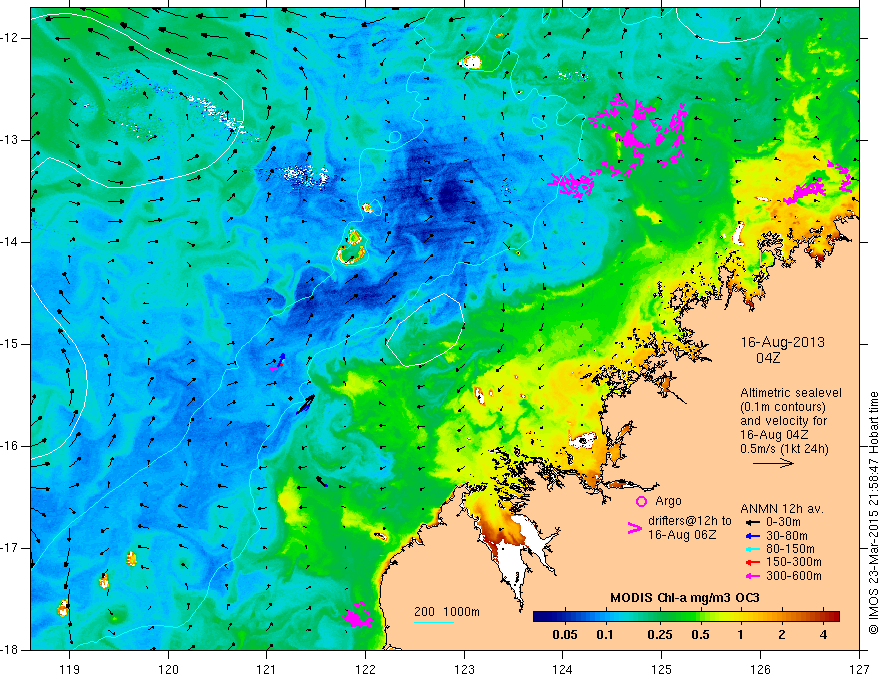This screenshot has height=680, width=880.
Task: Click the longitude axis label '126'
Action: (760, 669)
